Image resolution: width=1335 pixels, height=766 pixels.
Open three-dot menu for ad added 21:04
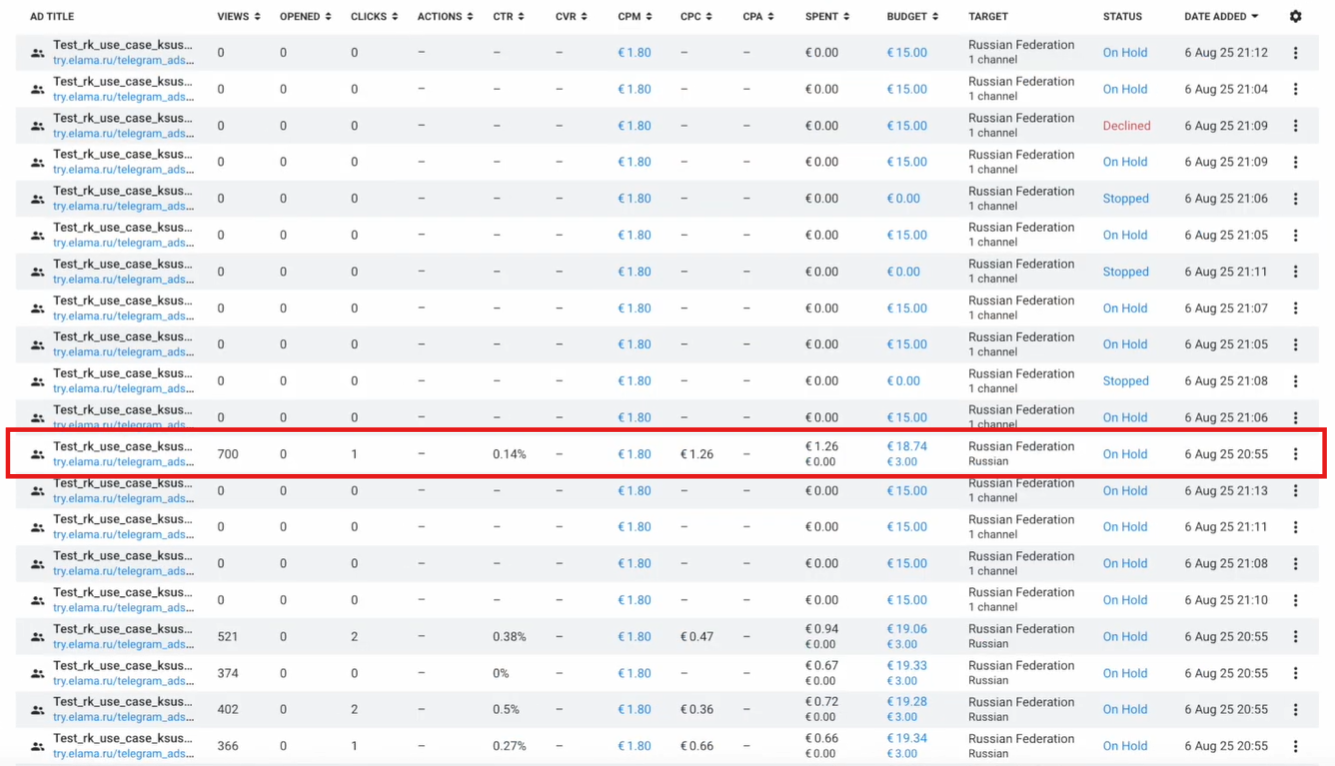(1295, 89)
